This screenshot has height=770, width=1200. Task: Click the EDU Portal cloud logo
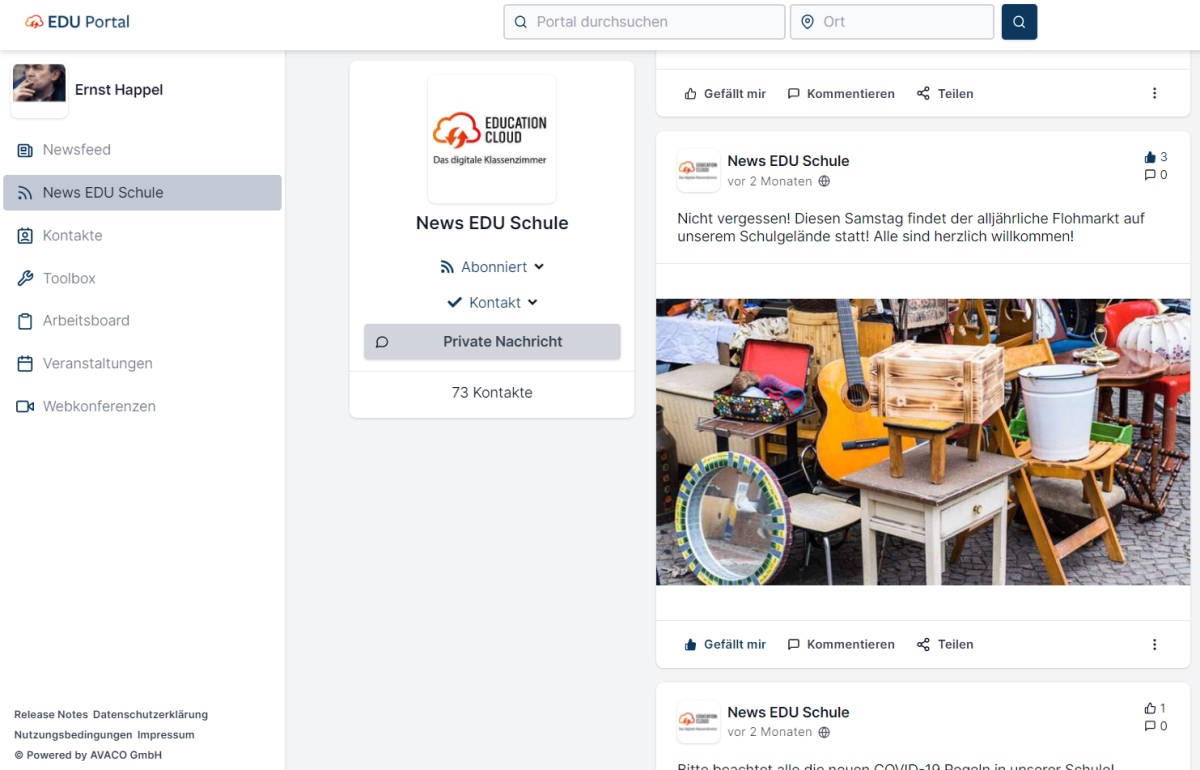click(x=35, y=22)
